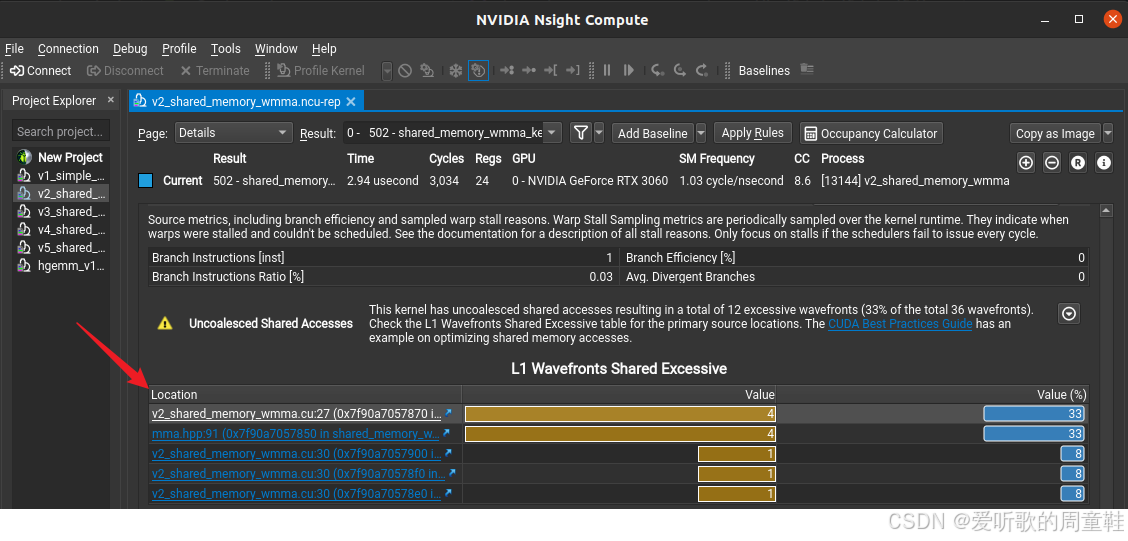Viewport: 1128px width, 541px height.
Task: Click the Step In icon
Action: coord(658,71)
